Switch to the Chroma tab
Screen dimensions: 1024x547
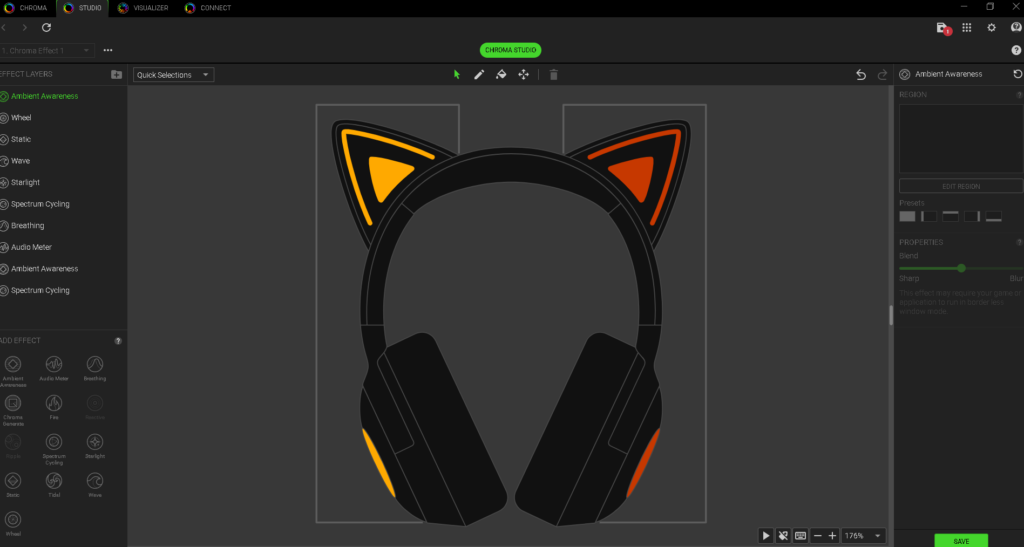26,8
